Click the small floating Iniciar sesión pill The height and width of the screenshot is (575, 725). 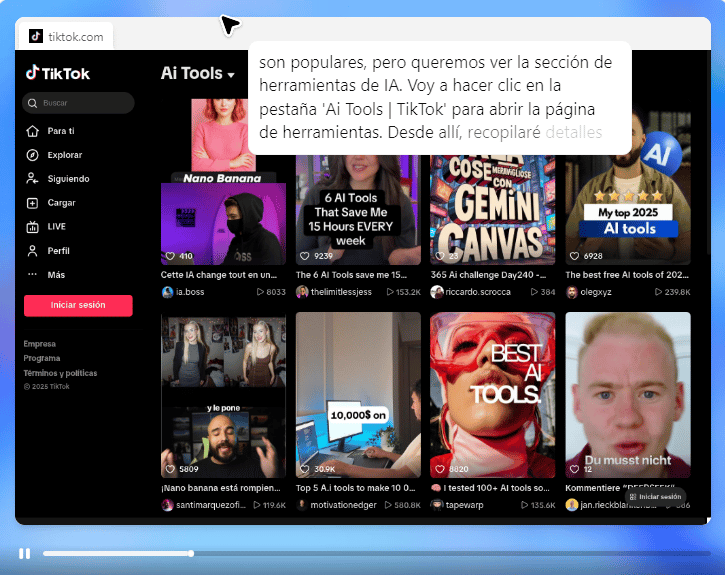pyautogui.click(x=656, y=497)
